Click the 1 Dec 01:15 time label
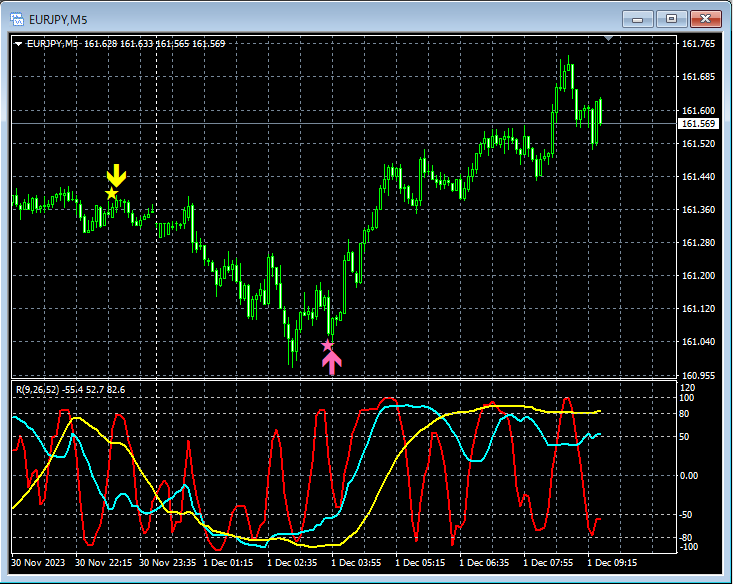 click(228, 562)
